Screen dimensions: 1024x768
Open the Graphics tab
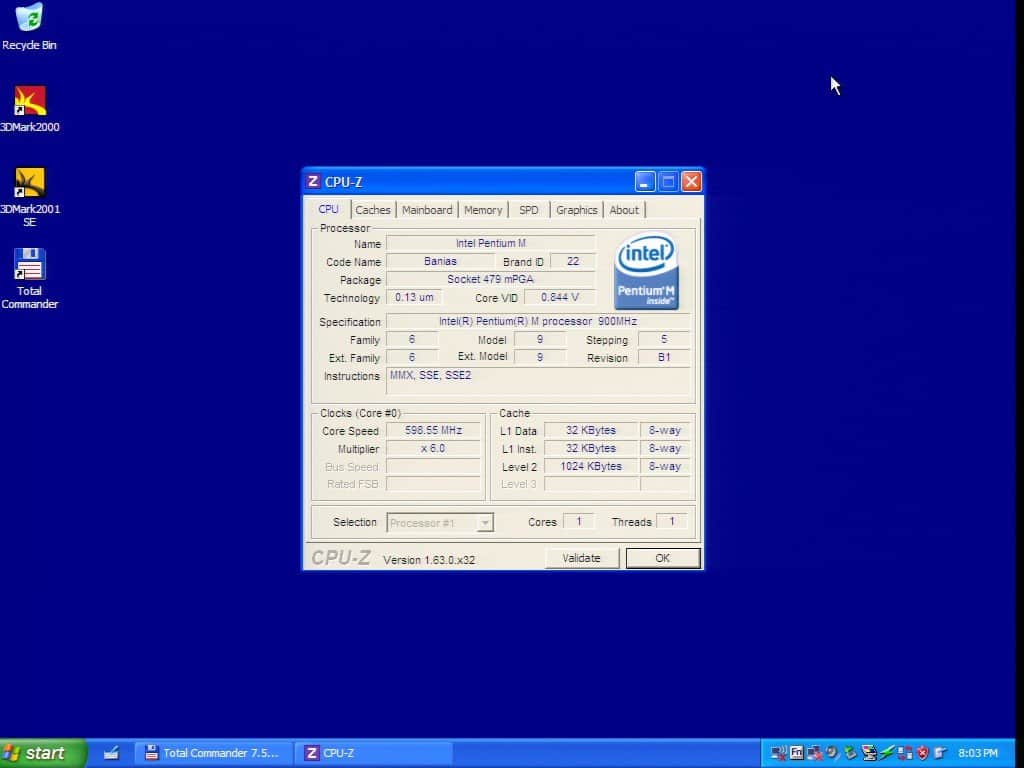577,210
